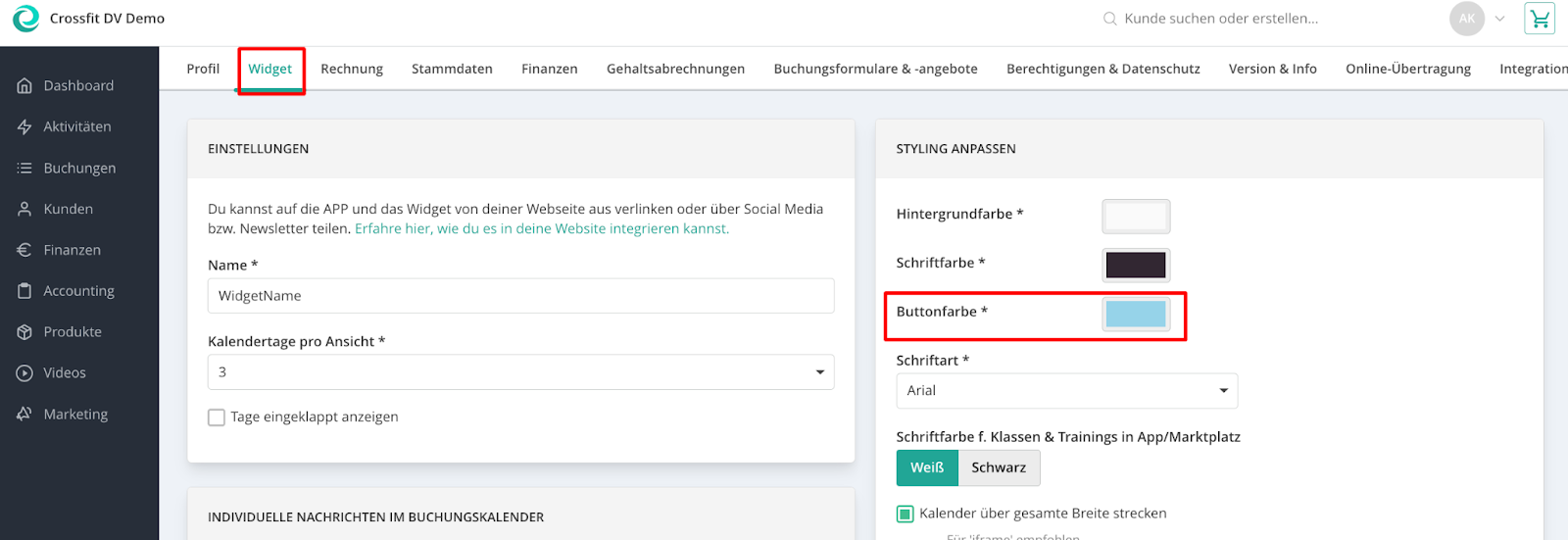Screen dimensions: 1568x540
Task: Follow the 'Erfahre hier' website integration link
Action: pyautogui.click(x=542, y=229)
